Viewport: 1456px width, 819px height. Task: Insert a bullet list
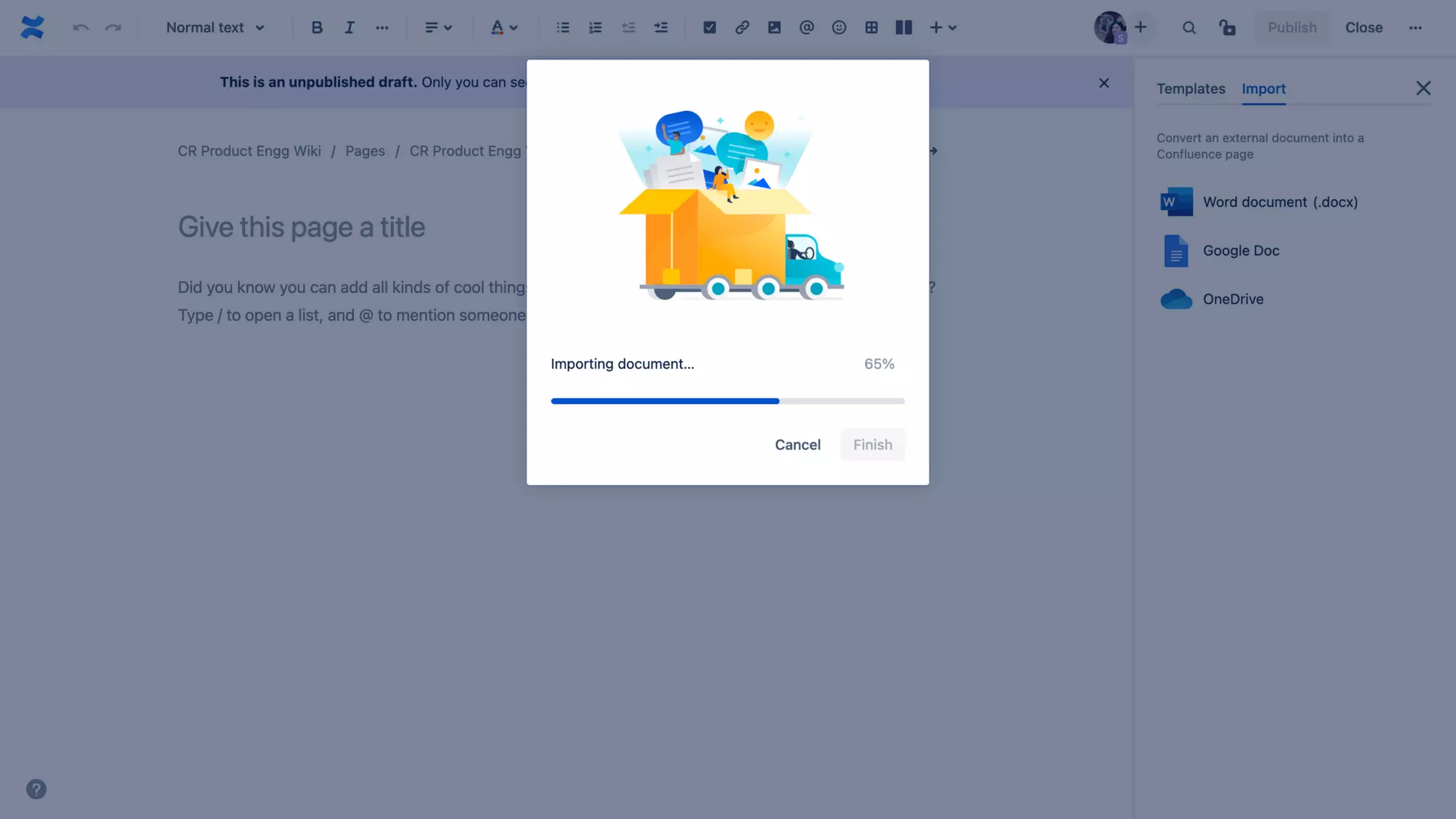pos(563,28)
